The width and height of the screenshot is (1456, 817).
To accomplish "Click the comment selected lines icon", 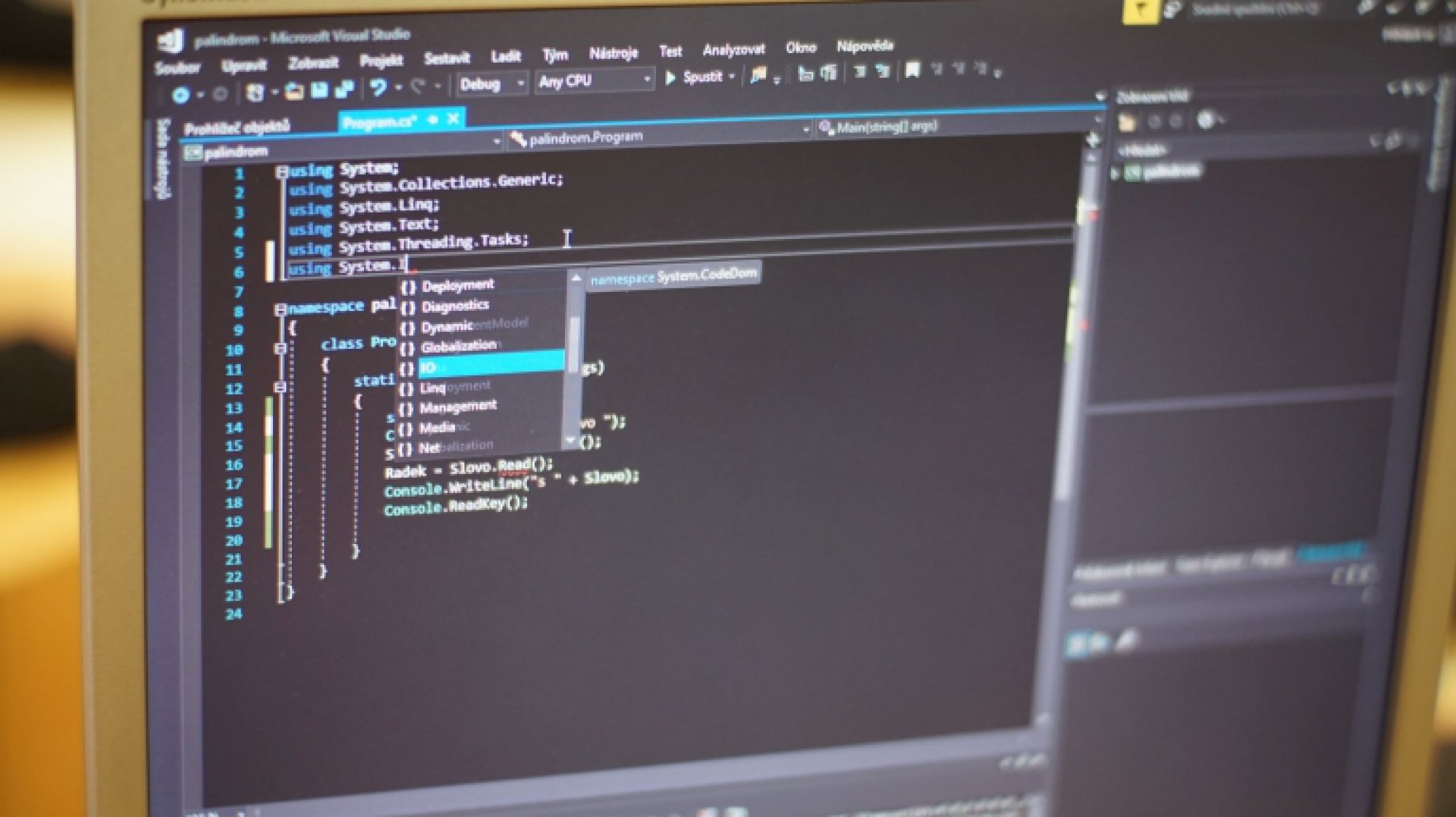I will click(x=805, y=73).
